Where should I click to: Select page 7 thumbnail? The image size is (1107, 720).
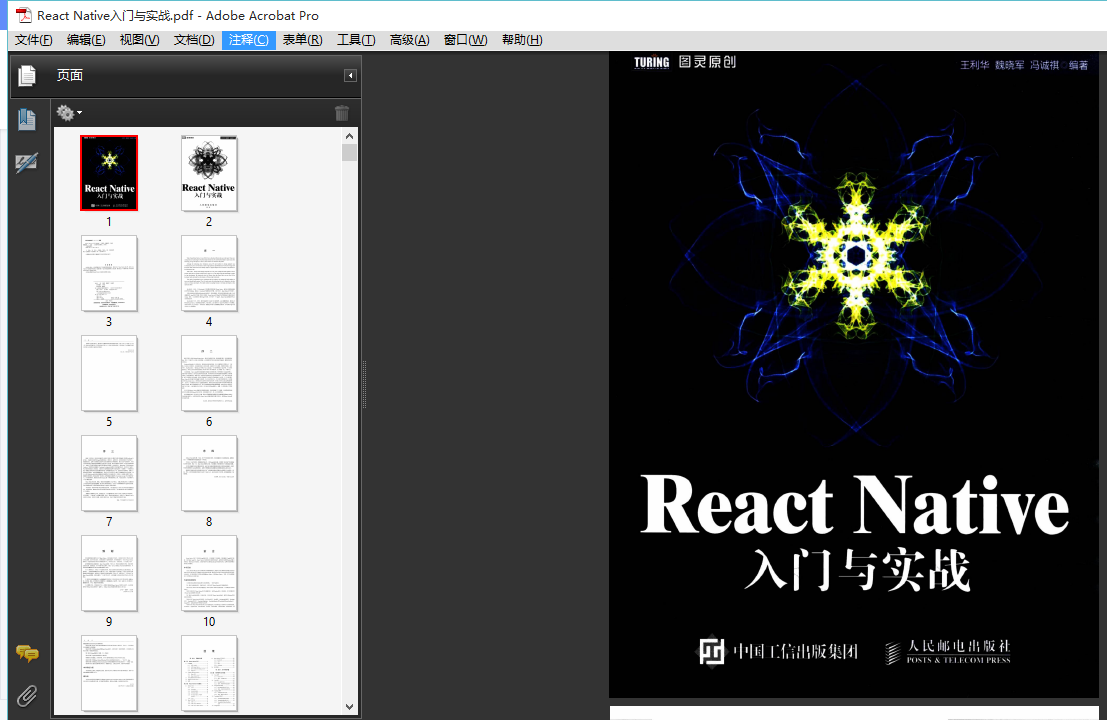click(109, 474)
